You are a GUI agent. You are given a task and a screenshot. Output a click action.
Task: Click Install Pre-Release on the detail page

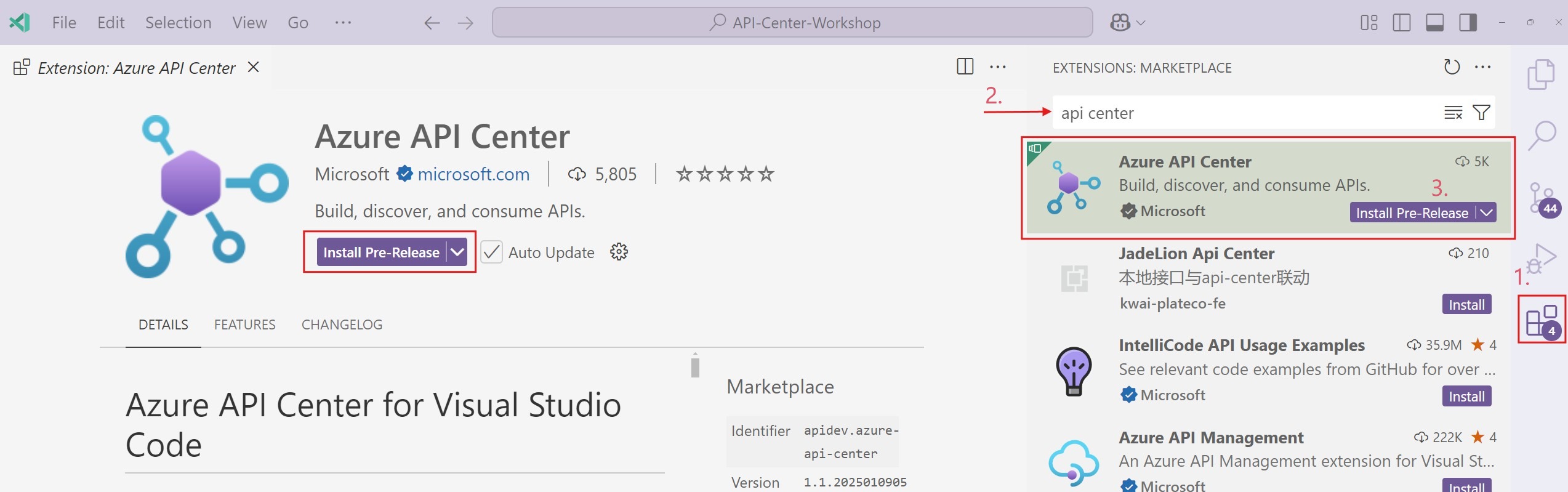point(381,252)
